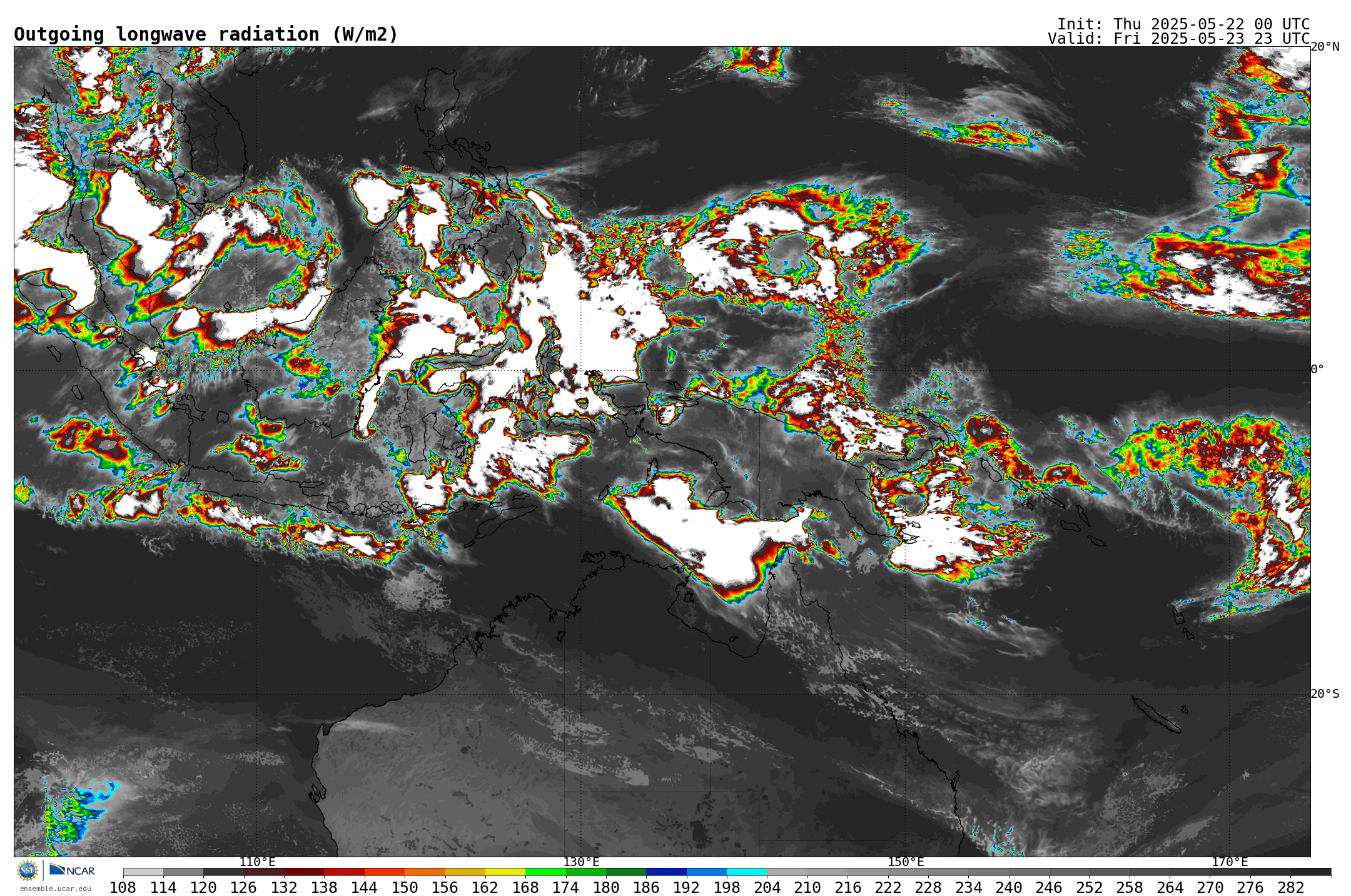
Task: Click the 282 colorbar tick value
Action: click(1290, 888)
